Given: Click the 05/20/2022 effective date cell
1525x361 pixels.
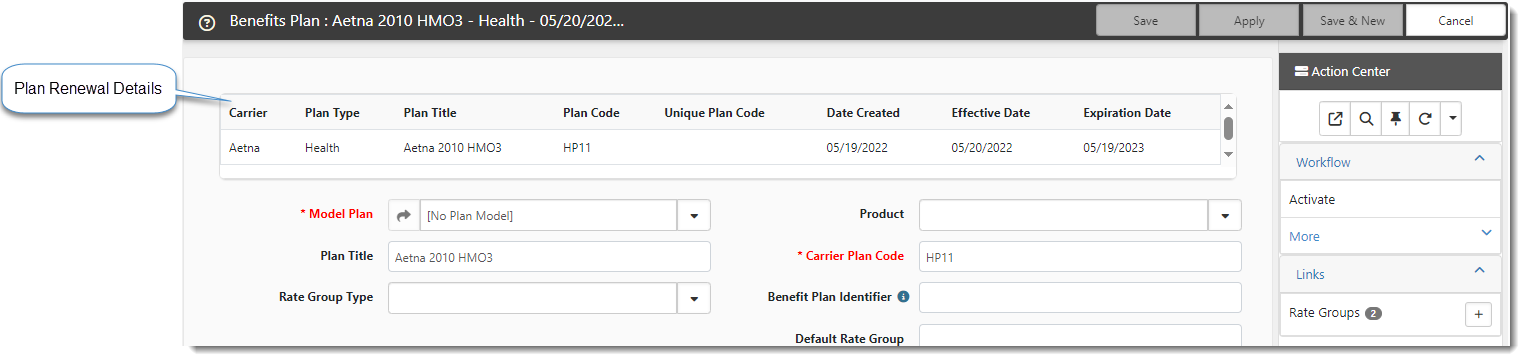Looking at the screenshot, I should tap(982, 148).
